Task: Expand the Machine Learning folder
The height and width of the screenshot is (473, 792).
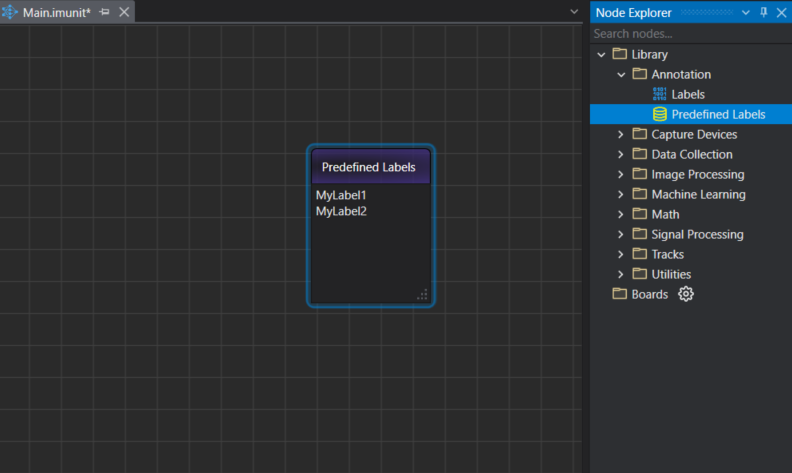Action: tap(621, 194)
